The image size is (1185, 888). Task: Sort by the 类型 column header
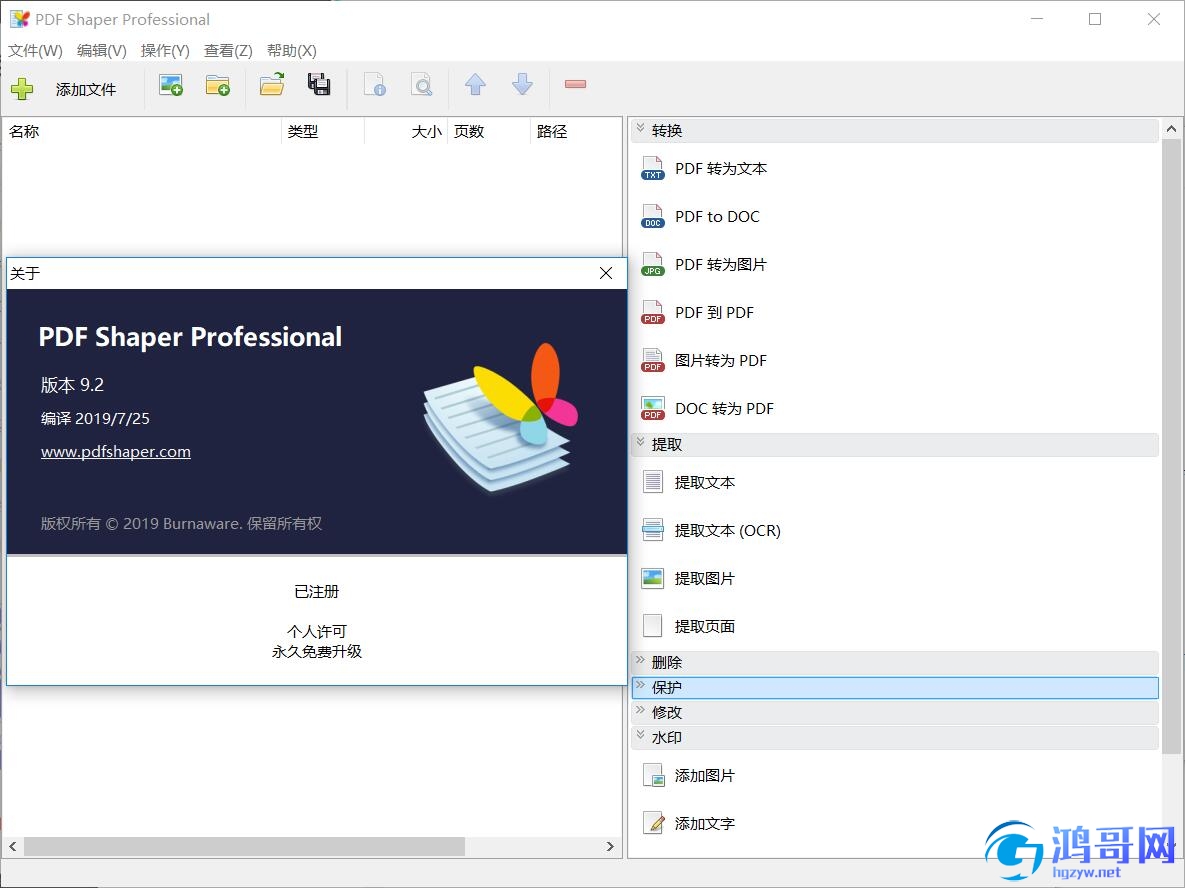click(x=323, y=131)
